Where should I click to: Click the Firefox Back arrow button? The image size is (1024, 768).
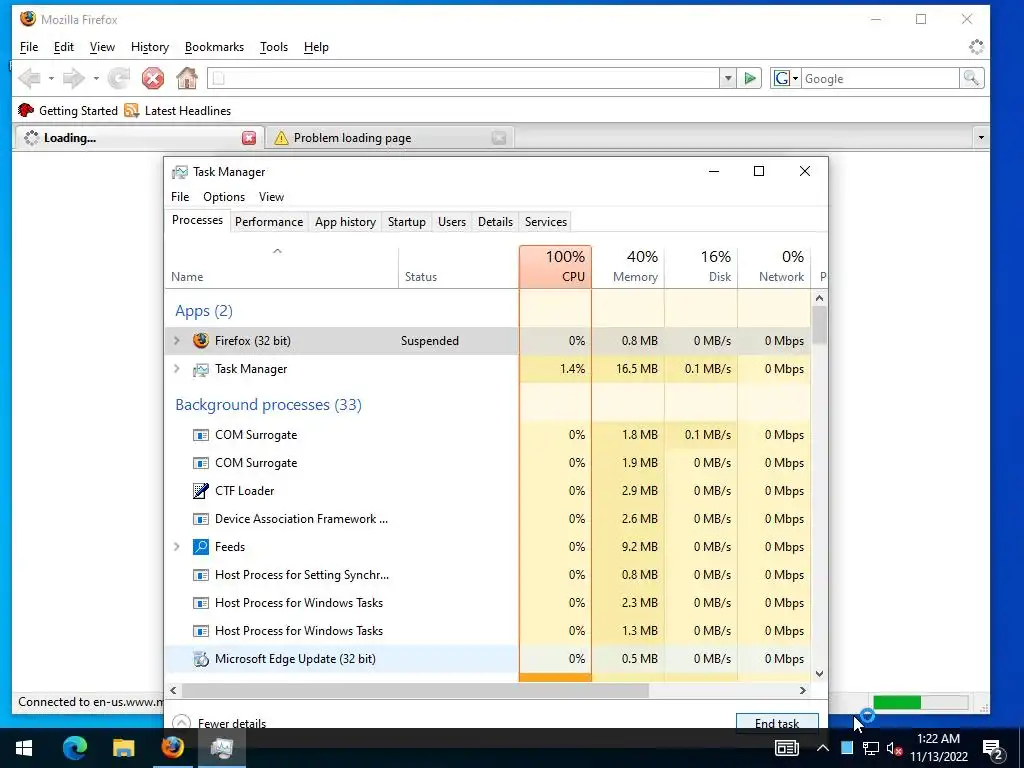pyautogui.click(x=29, y=78)
